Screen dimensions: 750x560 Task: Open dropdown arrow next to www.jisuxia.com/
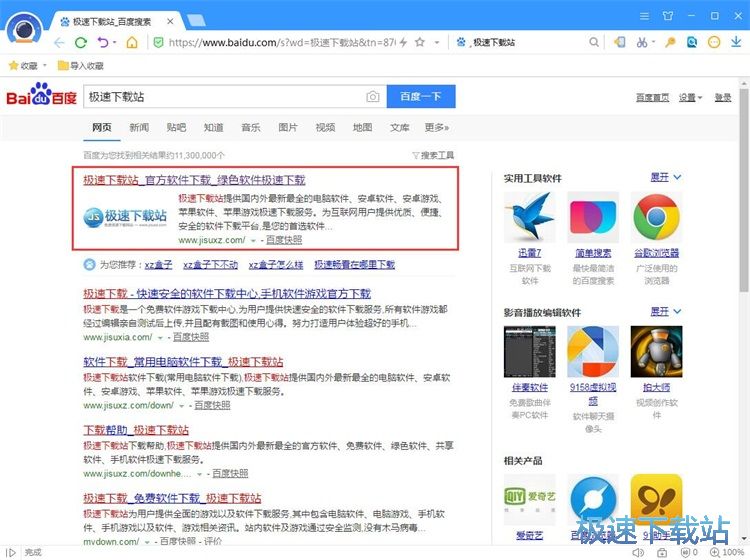[160, 338]
